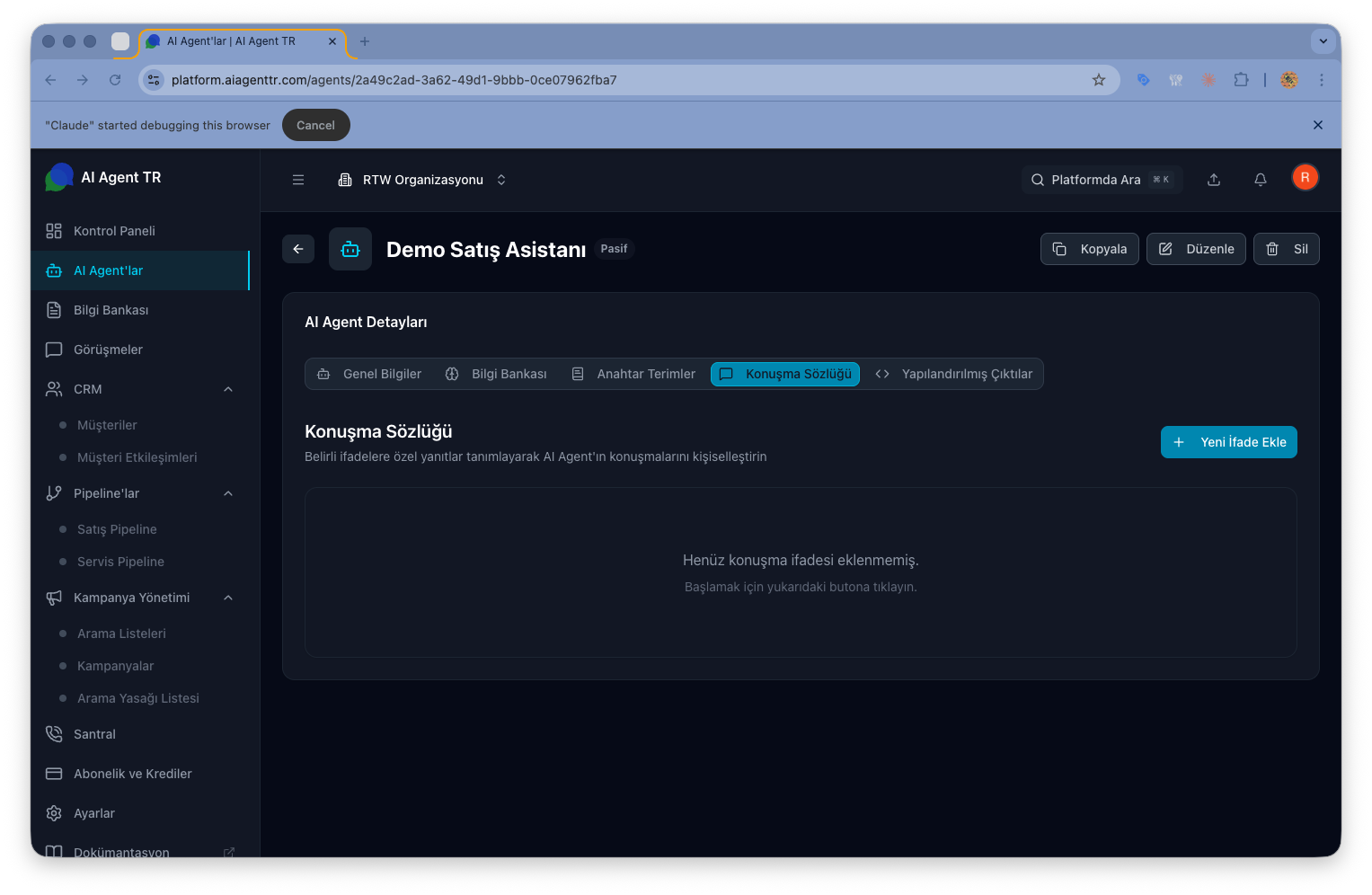Screen dimensions: 1372x895
Task: Open Müşteriler under CRM
Action: click(107, 425)
